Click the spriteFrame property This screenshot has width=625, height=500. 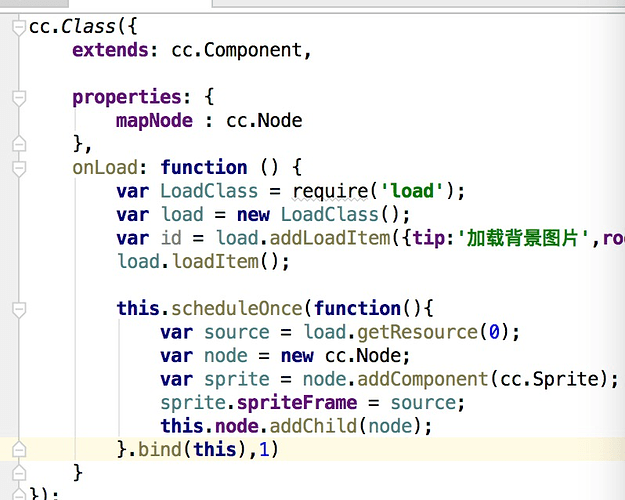click(x=297, y=403)
